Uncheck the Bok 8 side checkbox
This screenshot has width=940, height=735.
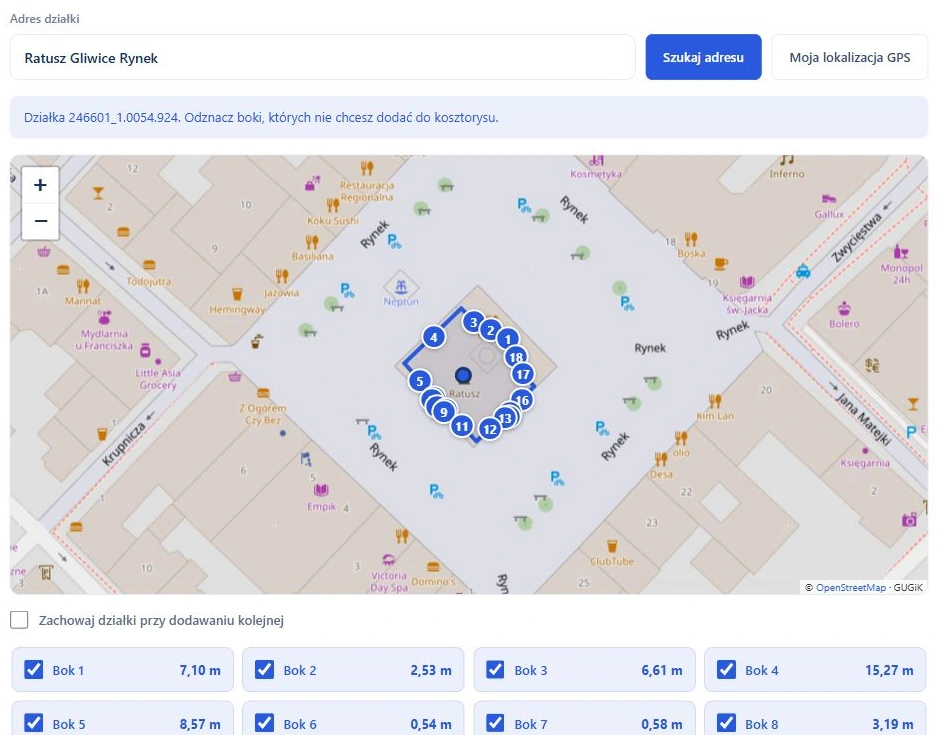click(x=727, y=723)
